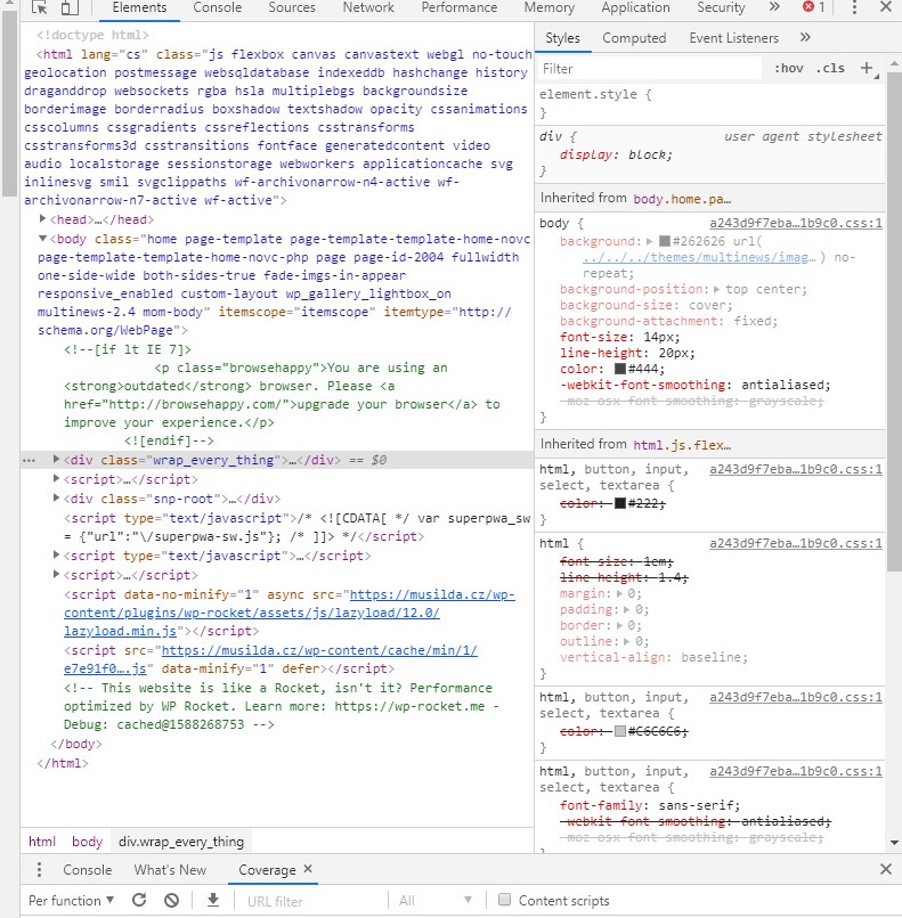Expand the background shorthand property triangle

point(649,241)
